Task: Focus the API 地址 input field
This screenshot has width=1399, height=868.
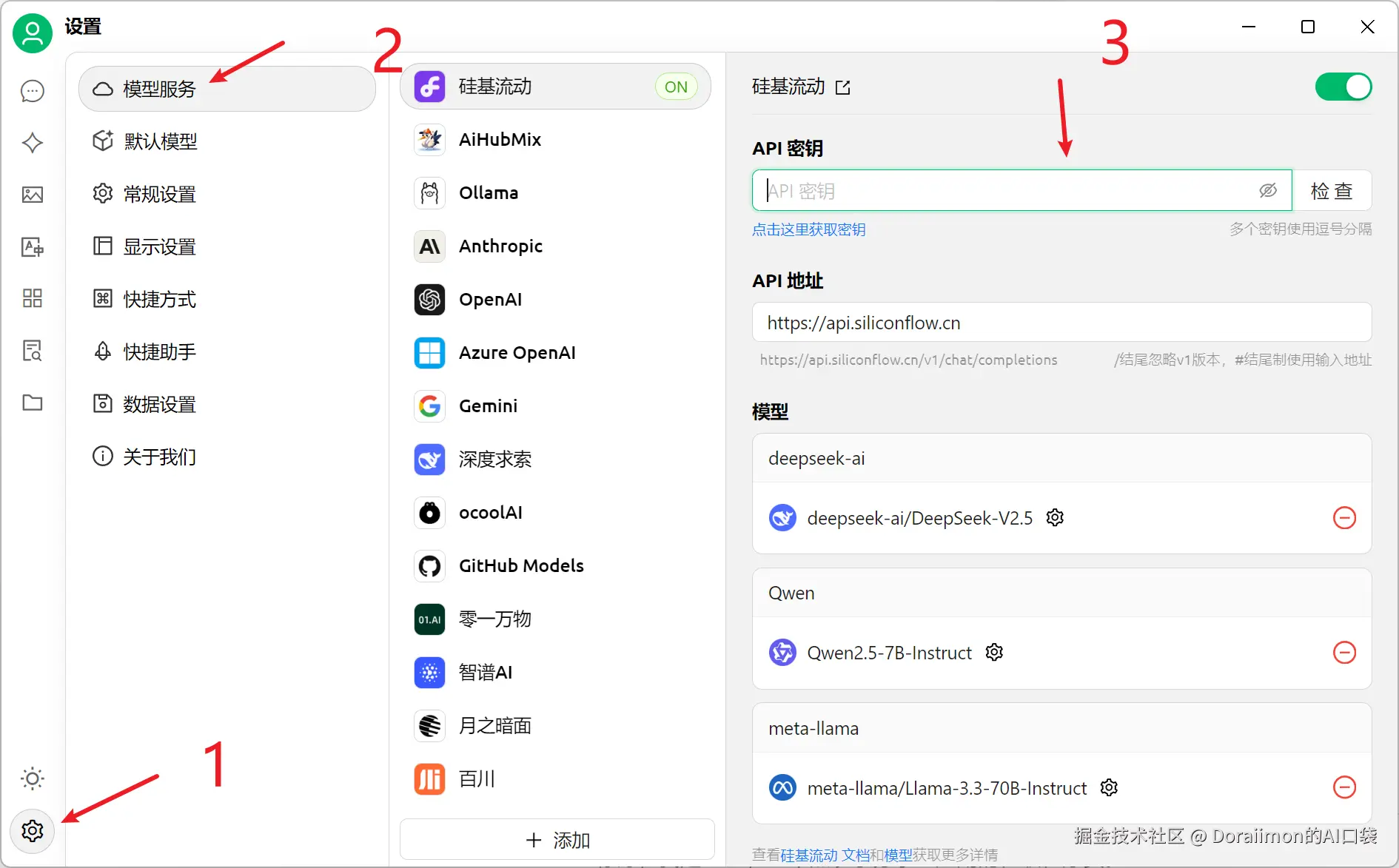Action: click(x=1061, y=323)
